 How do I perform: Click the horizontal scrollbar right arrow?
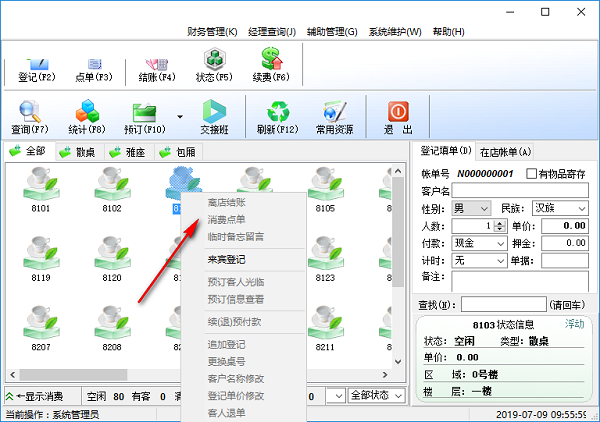click(385, 375)
